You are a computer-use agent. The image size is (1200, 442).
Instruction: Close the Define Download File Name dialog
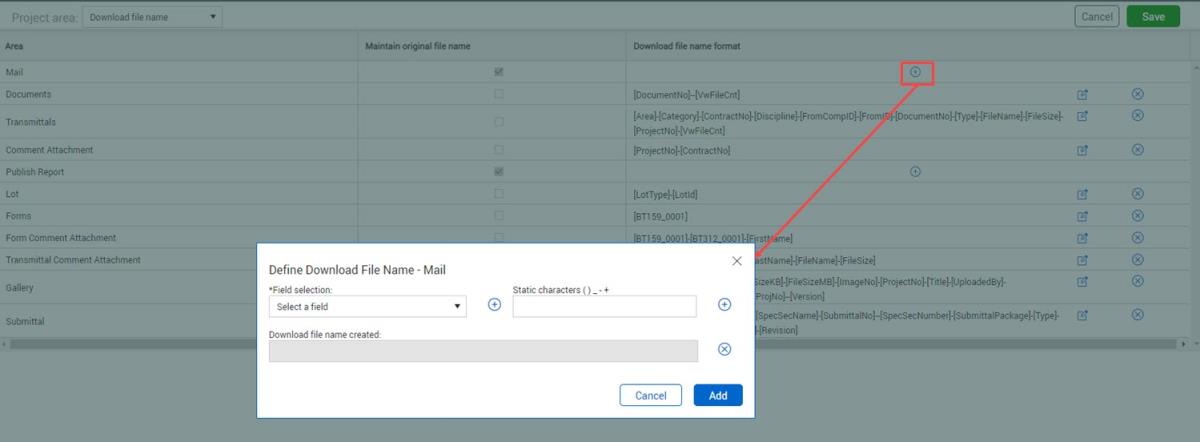tap(737, 261)
